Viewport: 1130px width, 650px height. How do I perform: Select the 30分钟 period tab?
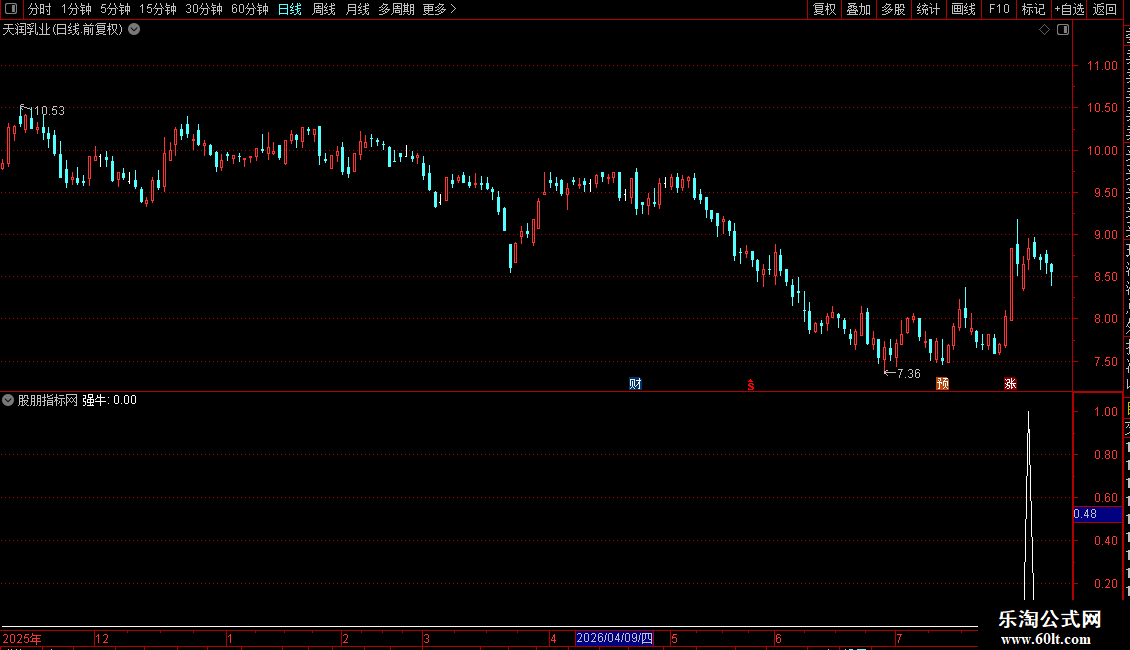pyautogui.click(x=204, y=9)
